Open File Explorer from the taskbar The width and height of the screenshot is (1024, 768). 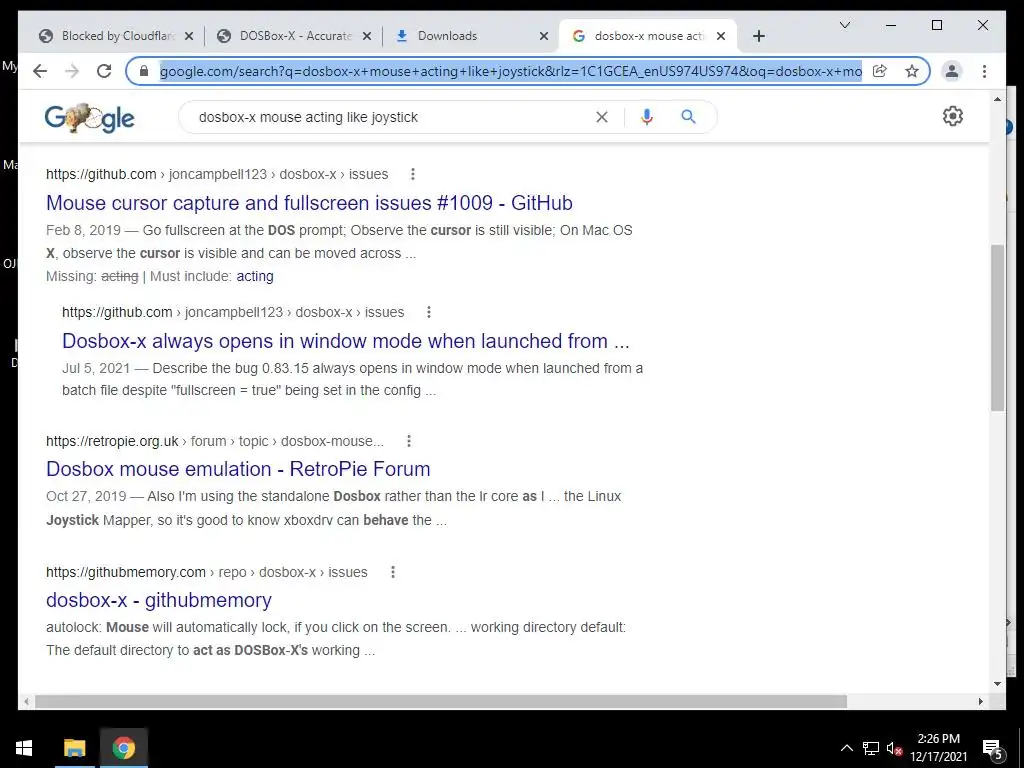pyautogui.click(x=74, y=748)
